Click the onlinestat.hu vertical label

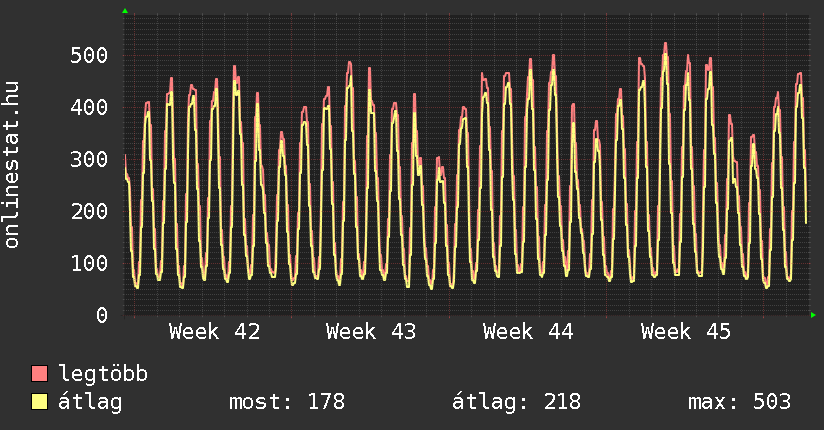13,166
